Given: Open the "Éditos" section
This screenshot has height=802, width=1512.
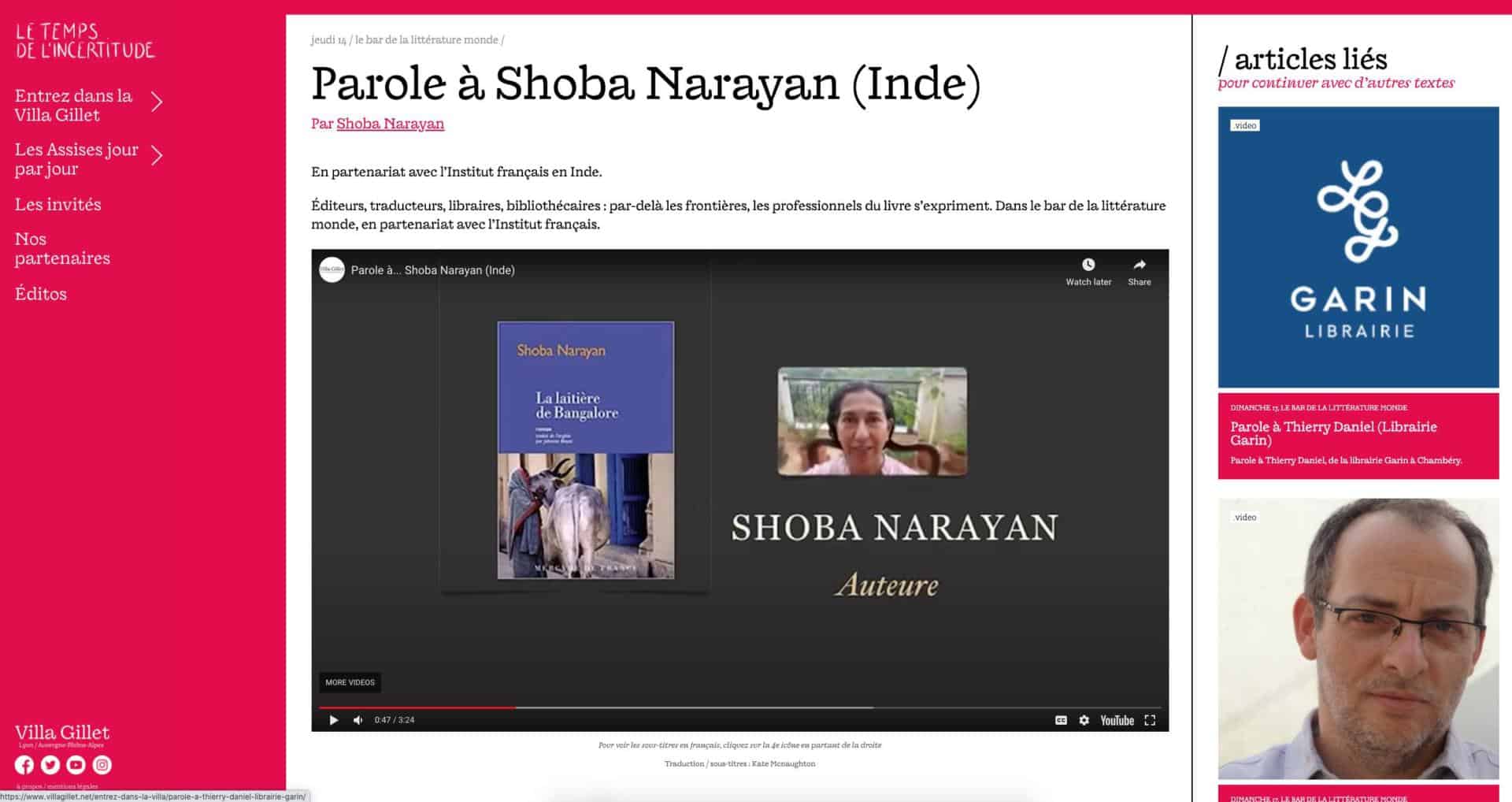Looking at the screenshot, I should click(41, 294).
